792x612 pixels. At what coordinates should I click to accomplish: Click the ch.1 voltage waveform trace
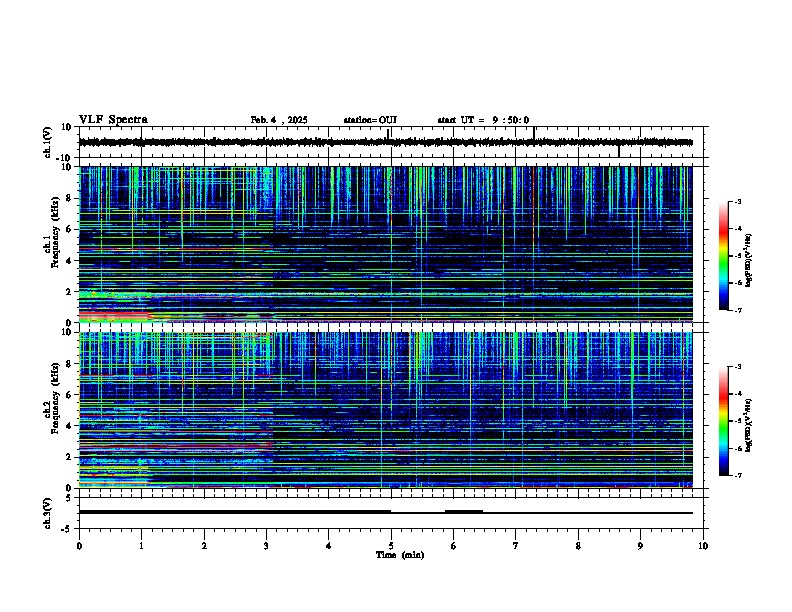click(386, 142)
